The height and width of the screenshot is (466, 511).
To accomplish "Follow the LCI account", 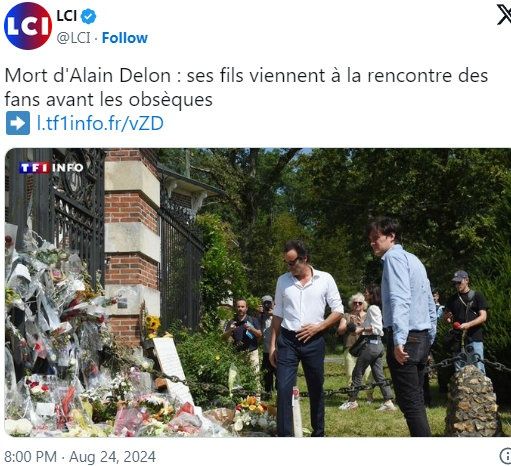I will coord(125,38).
